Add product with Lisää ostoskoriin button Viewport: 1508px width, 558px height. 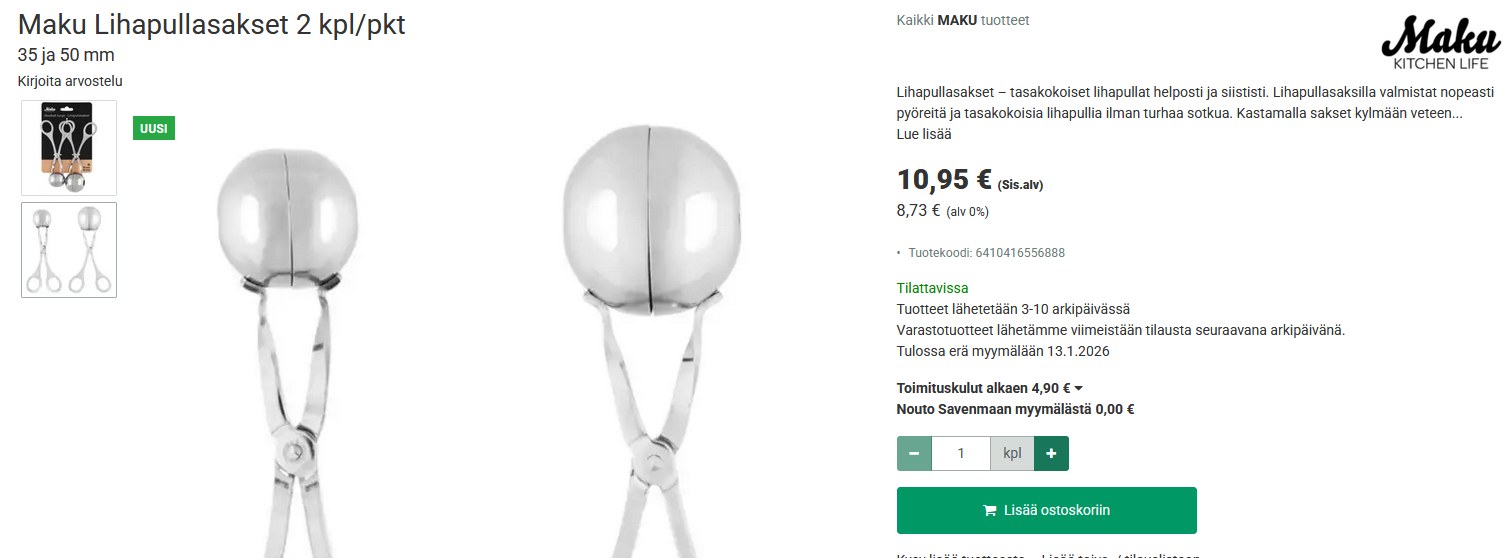pos(1047,511)
